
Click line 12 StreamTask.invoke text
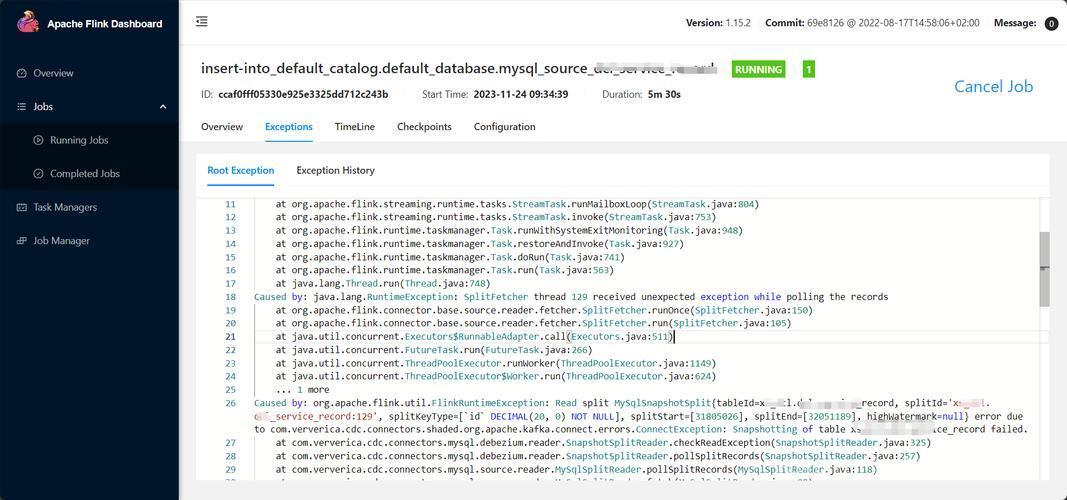click(x=496, y=217)
